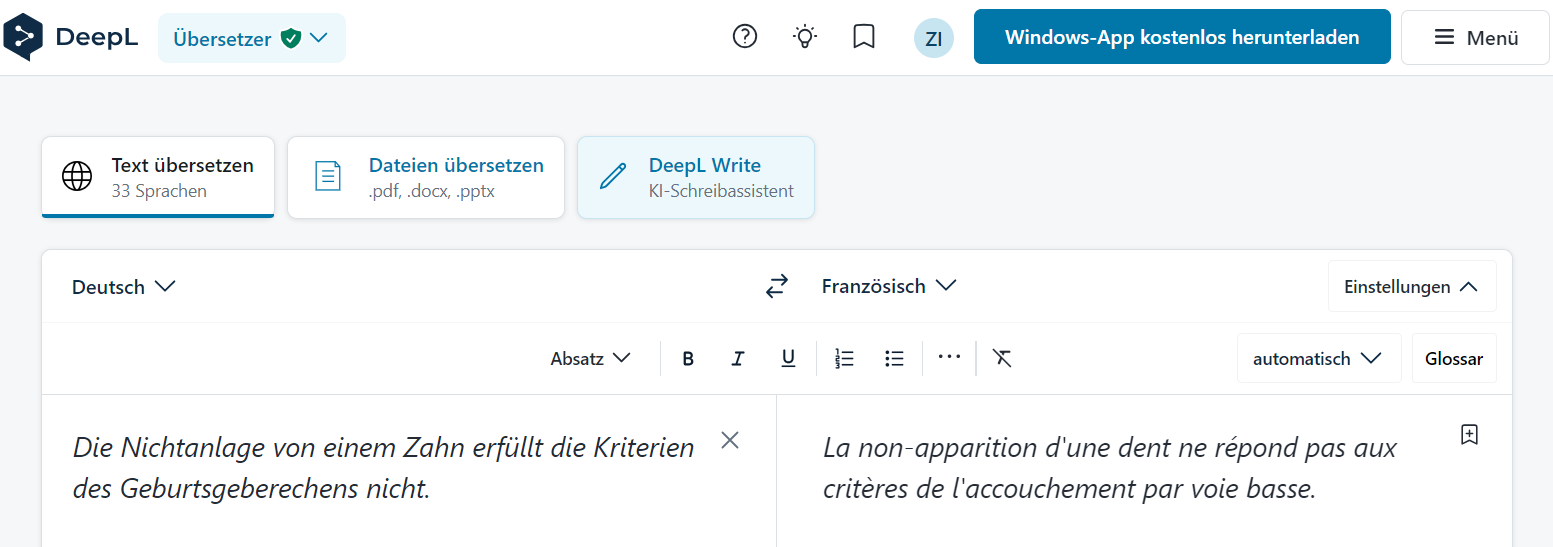The width and height of the screenshot is (1553, 547).
Task: Save translation with bookmark-plus icon
Action: tap(1469, 434)
